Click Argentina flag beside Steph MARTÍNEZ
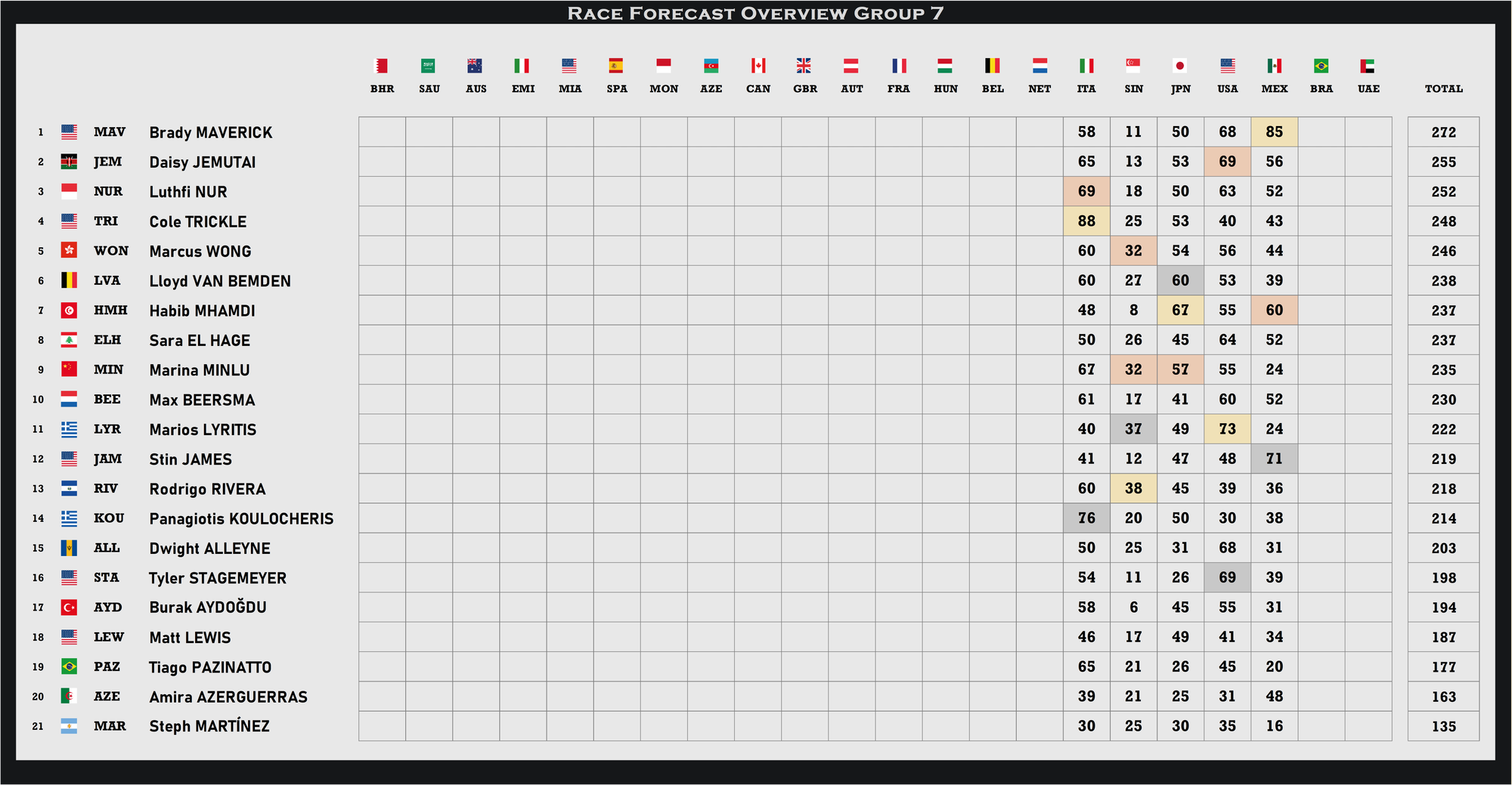The height and width of the screenshot is (785, 1512). 69,726
